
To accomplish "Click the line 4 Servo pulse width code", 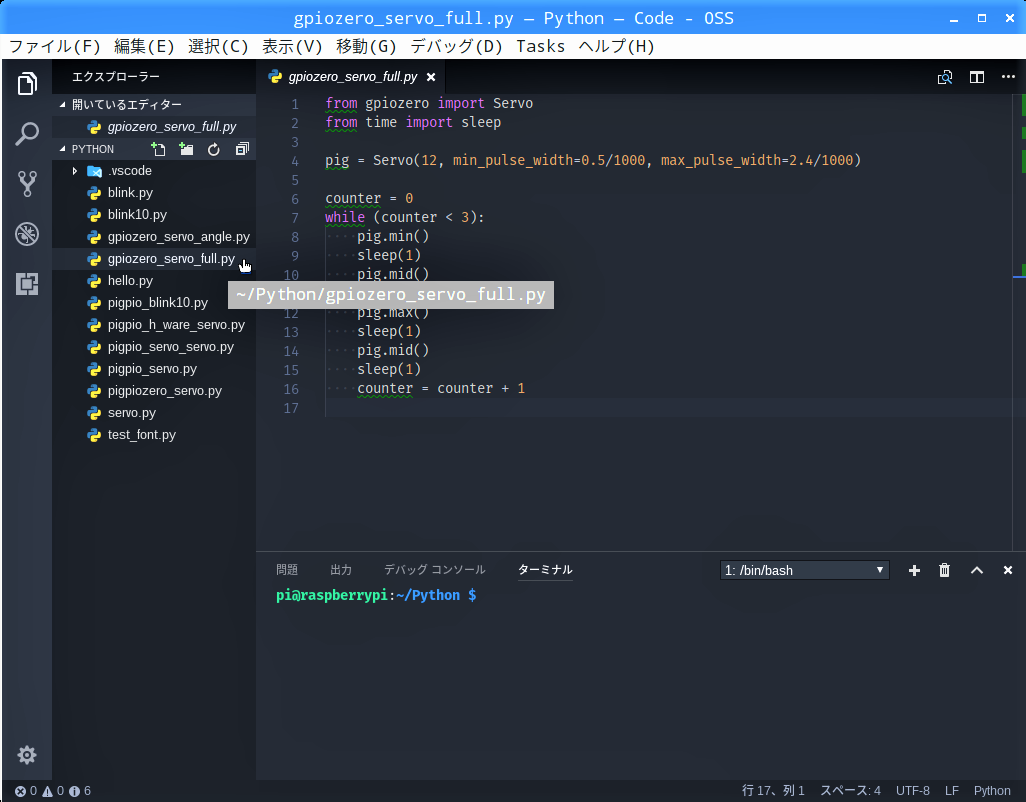I will pyautogui.click(x=593, y=161).
